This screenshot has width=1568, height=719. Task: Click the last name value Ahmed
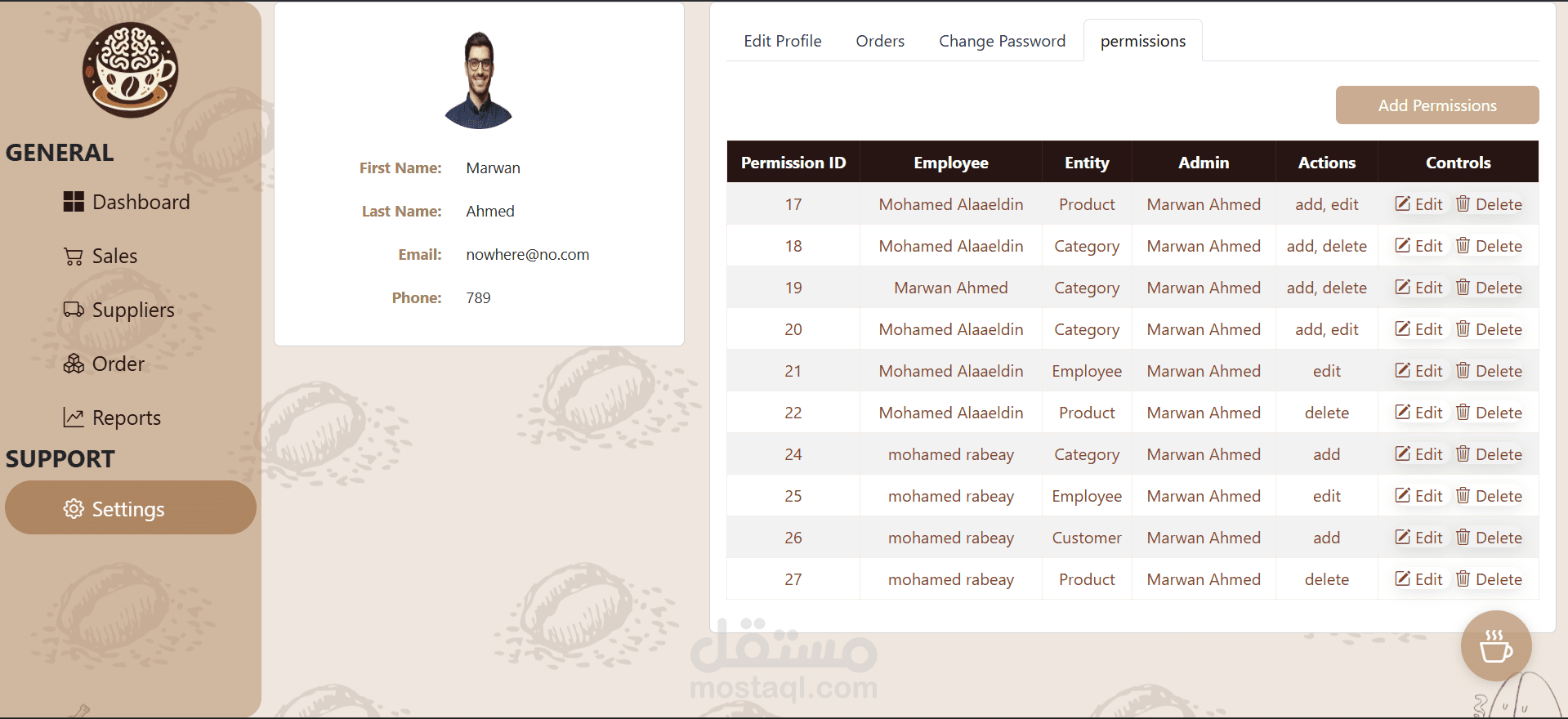tap(490, 211)
